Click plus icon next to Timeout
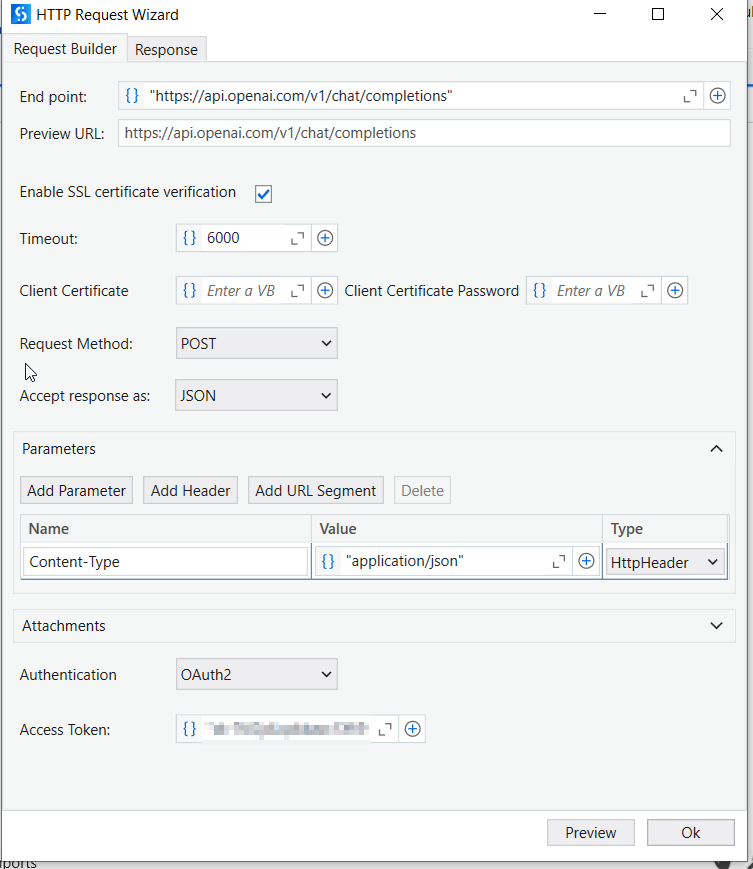753x869 pixels. 325,238
